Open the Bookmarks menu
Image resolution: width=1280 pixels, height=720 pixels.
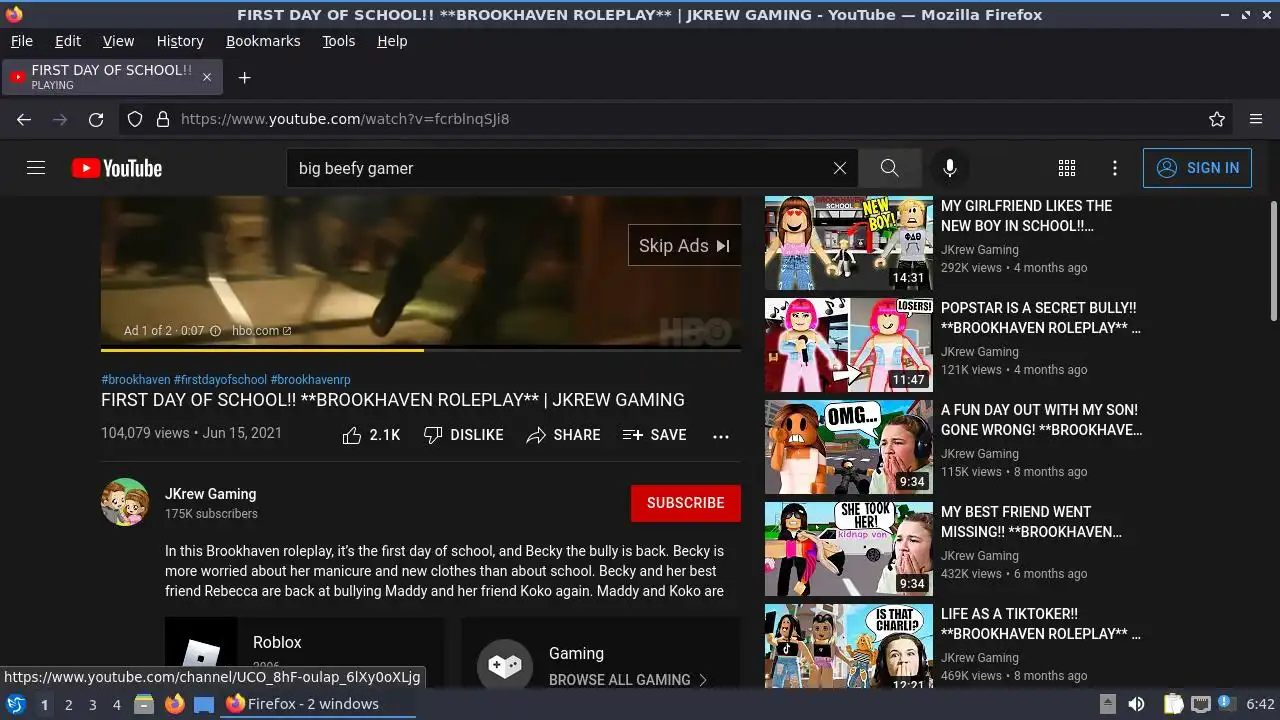[263, 41]
